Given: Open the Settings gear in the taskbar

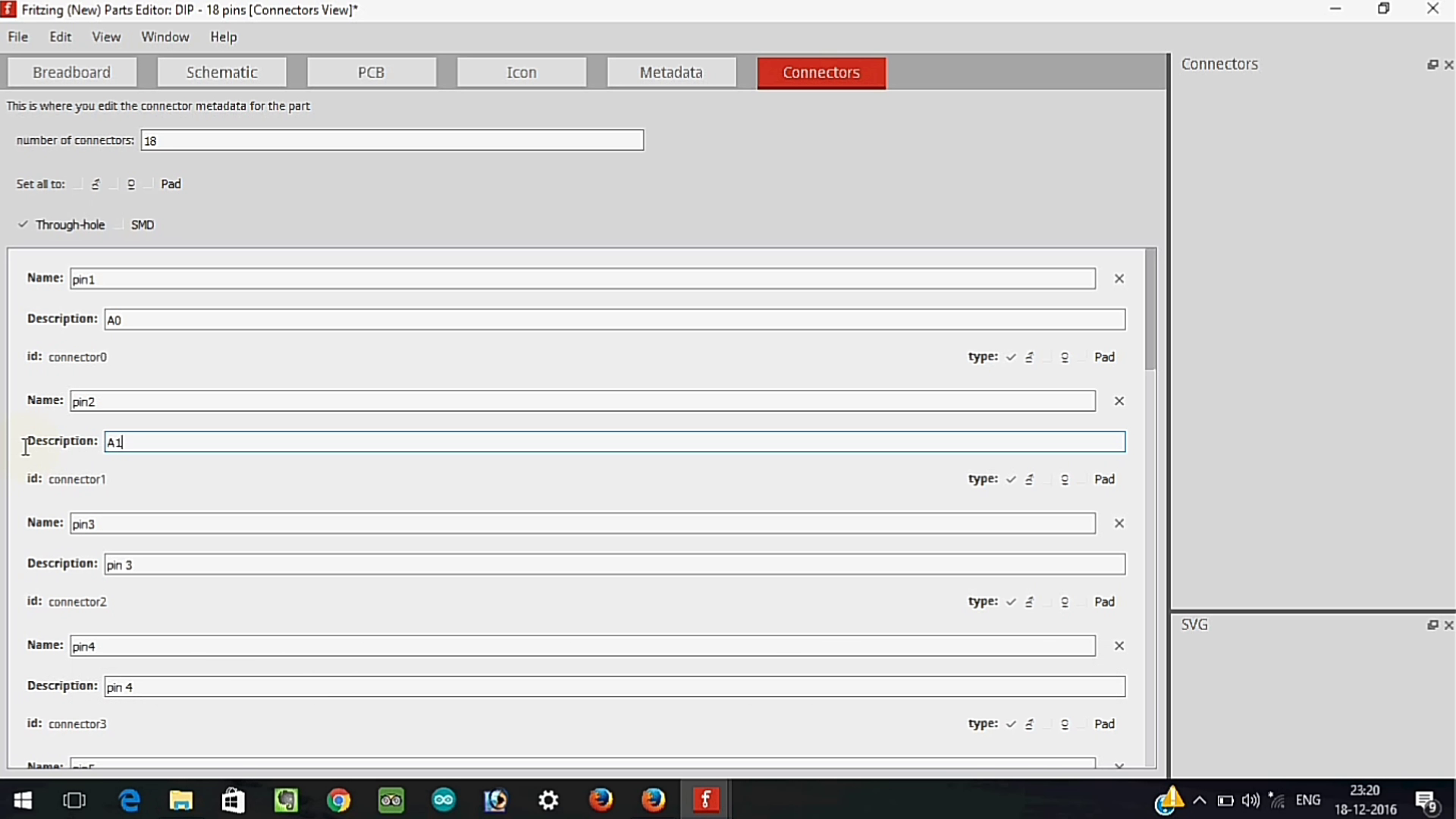Looking at the screenshot, I should click(548, 800).
